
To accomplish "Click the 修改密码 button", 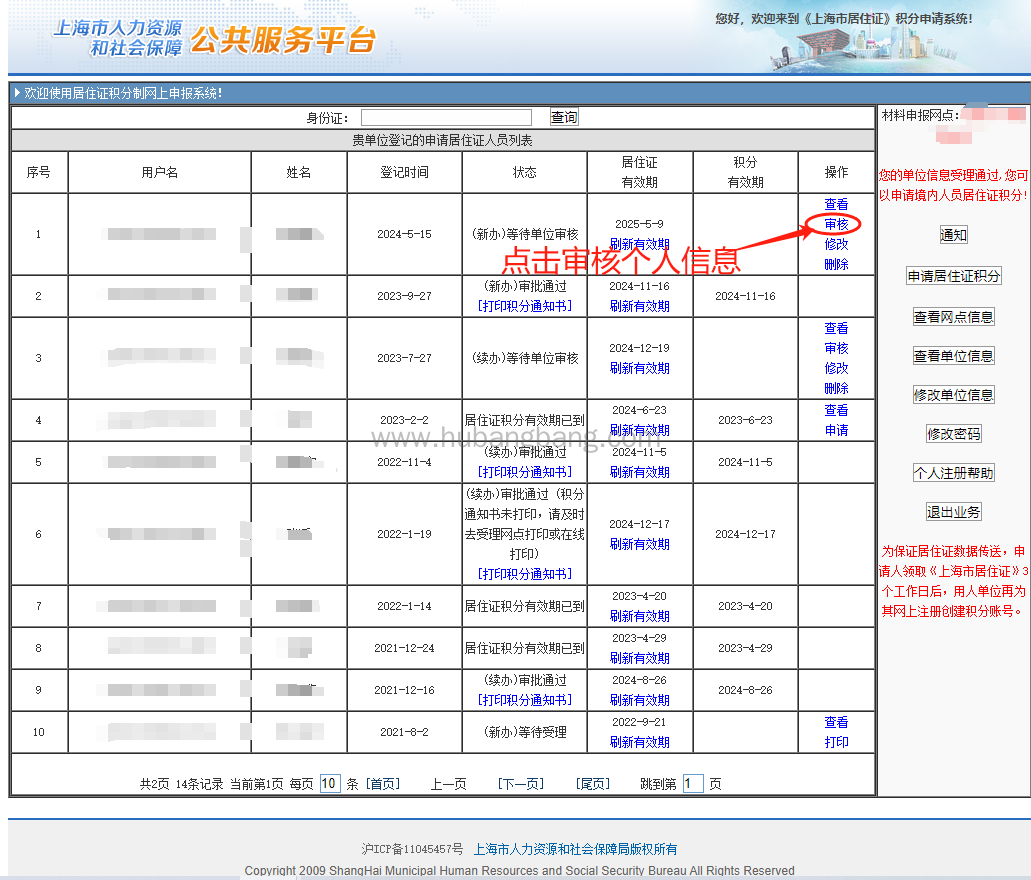I will pyautogui.click(x=953, y=434).
